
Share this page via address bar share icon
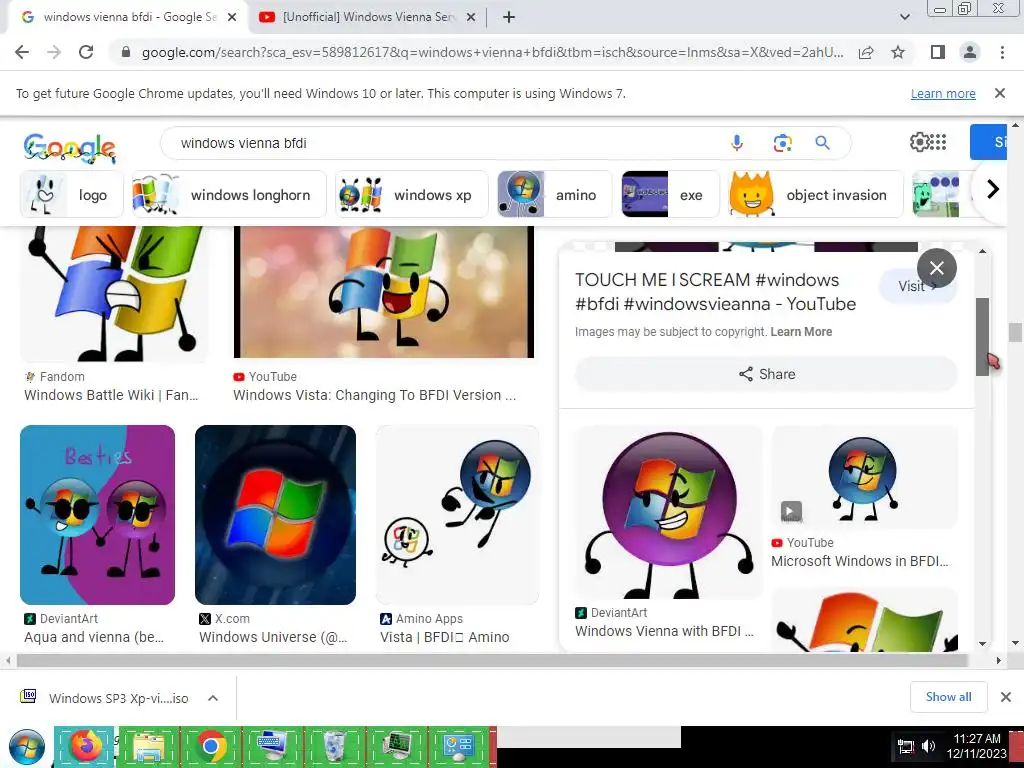tap(866, 52)
